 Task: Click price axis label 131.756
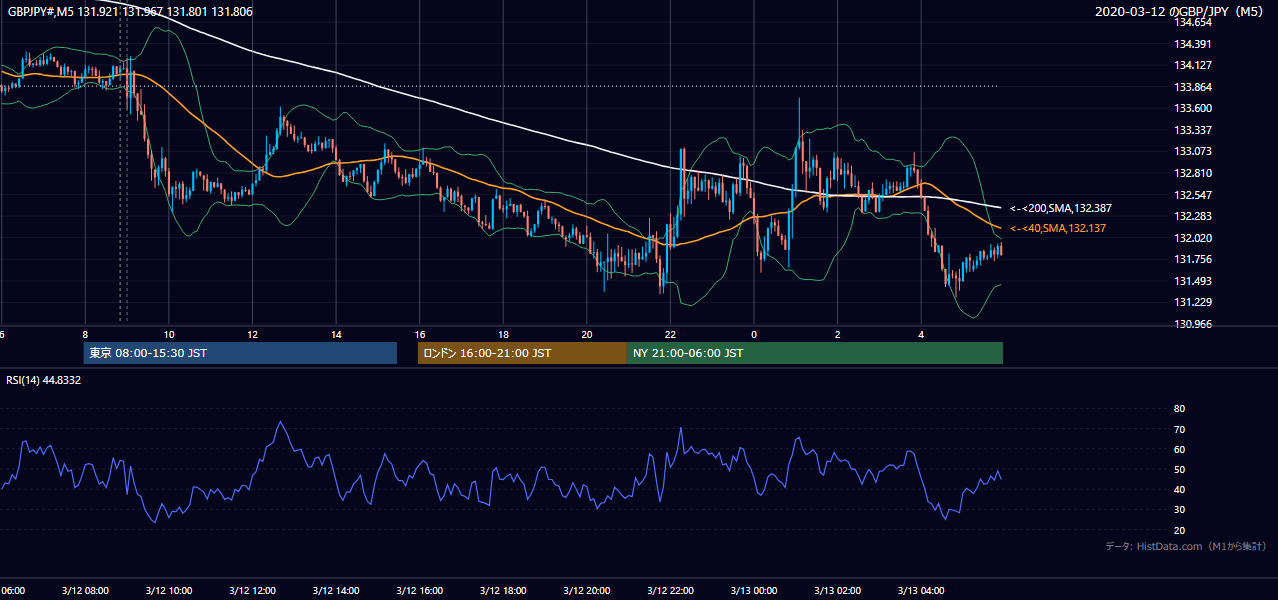pos(1193,259)
